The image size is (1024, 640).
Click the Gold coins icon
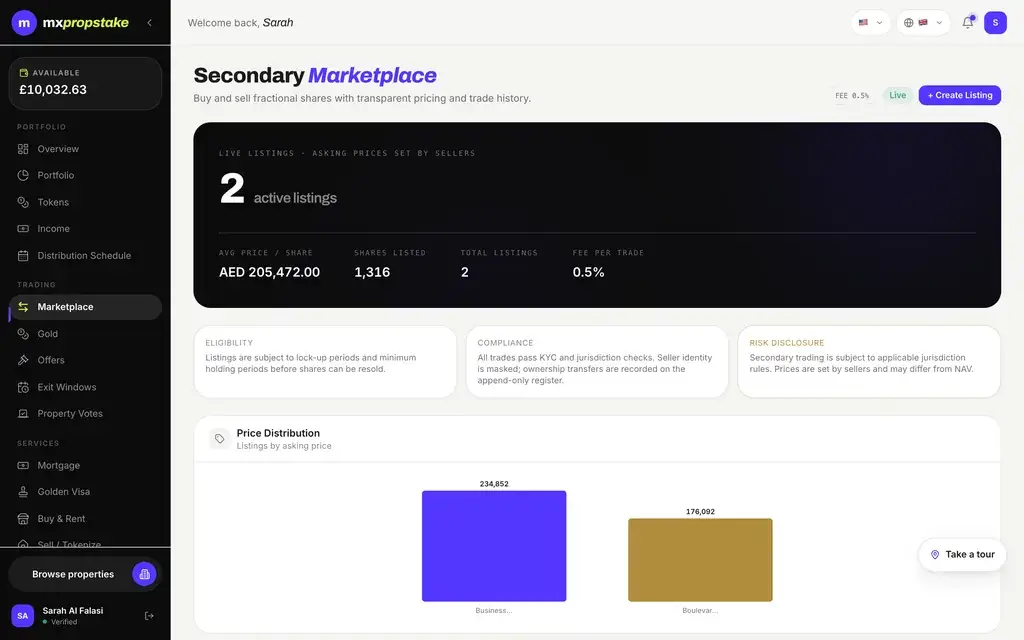(23, 334)
